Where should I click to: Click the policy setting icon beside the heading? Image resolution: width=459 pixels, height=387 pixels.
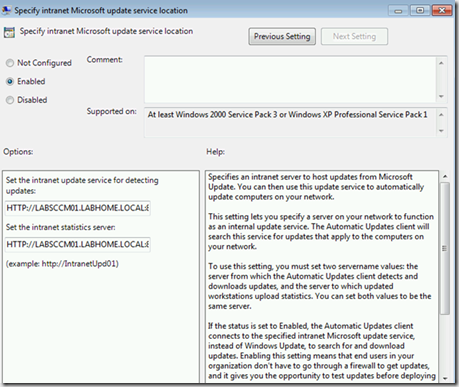coord(9,32)
